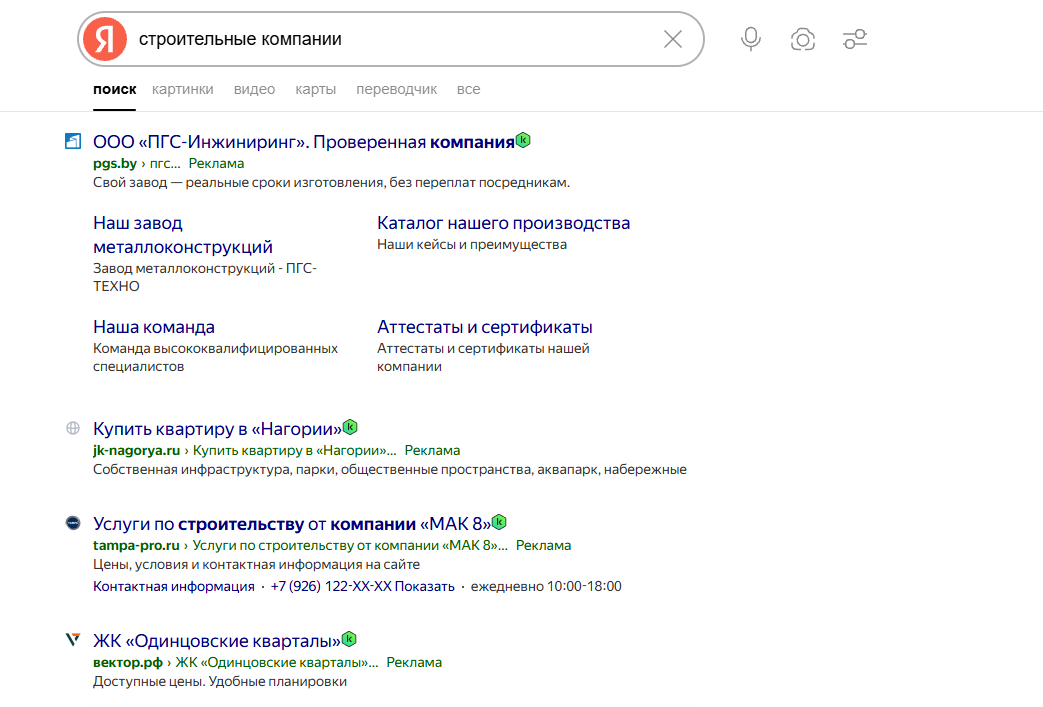This screenshot has width=1043, height=707.
Task: Click snippet Свой завод — реальные сроки
Action: [x=331, y=183]
